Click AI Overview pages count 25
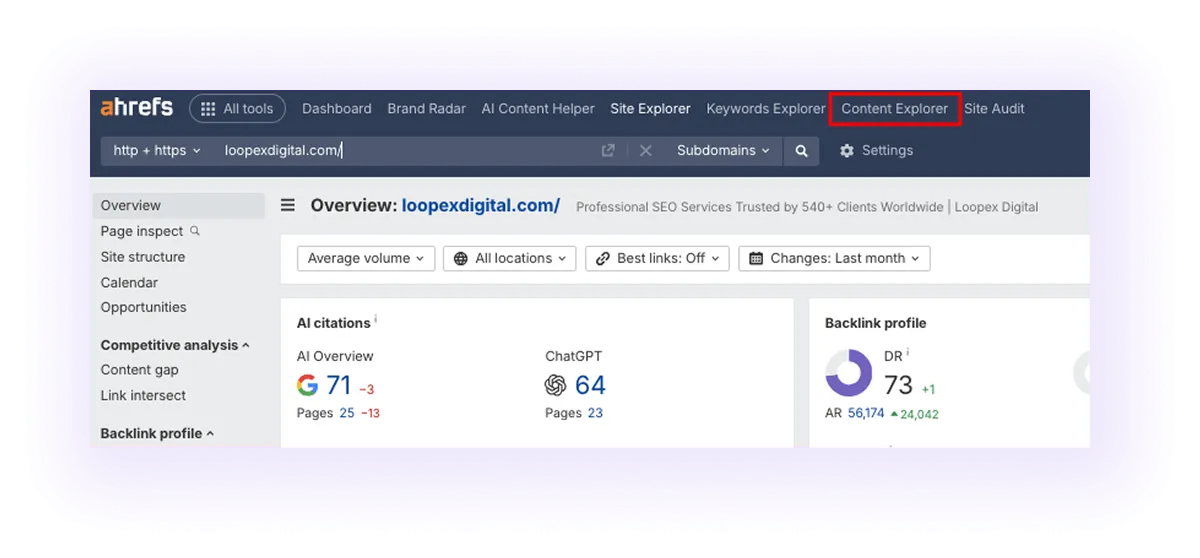This screenshot has width=1200, height=558. (347, 413)
